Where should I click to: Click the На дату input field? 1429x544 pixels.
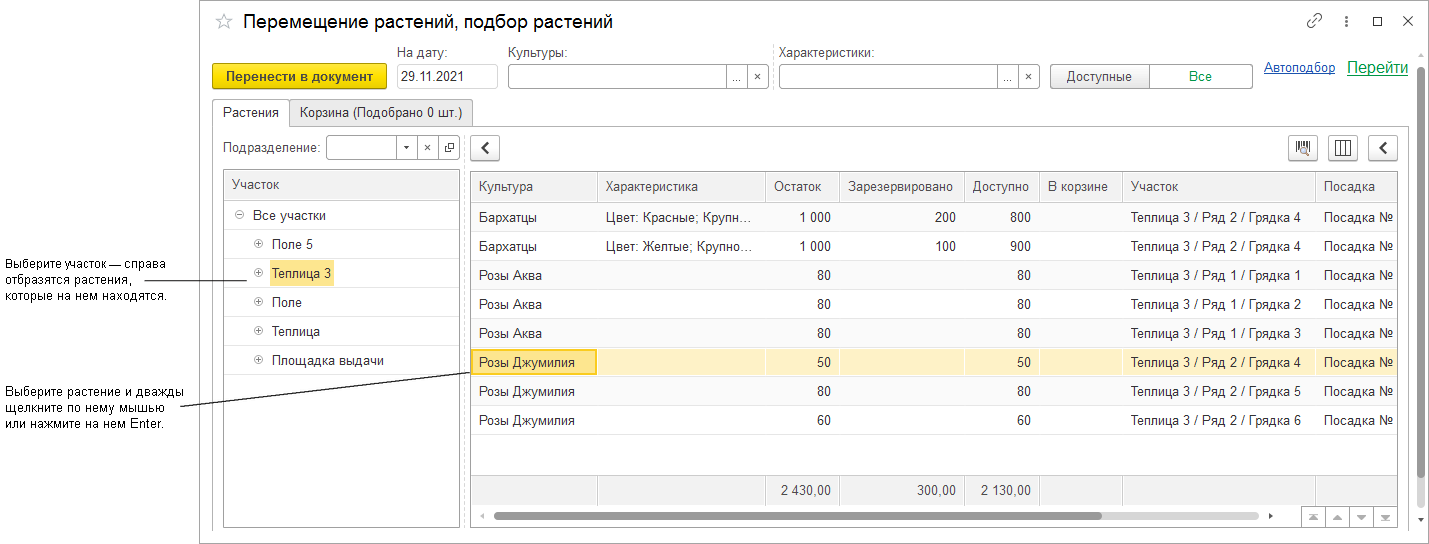tap(446, 77)
